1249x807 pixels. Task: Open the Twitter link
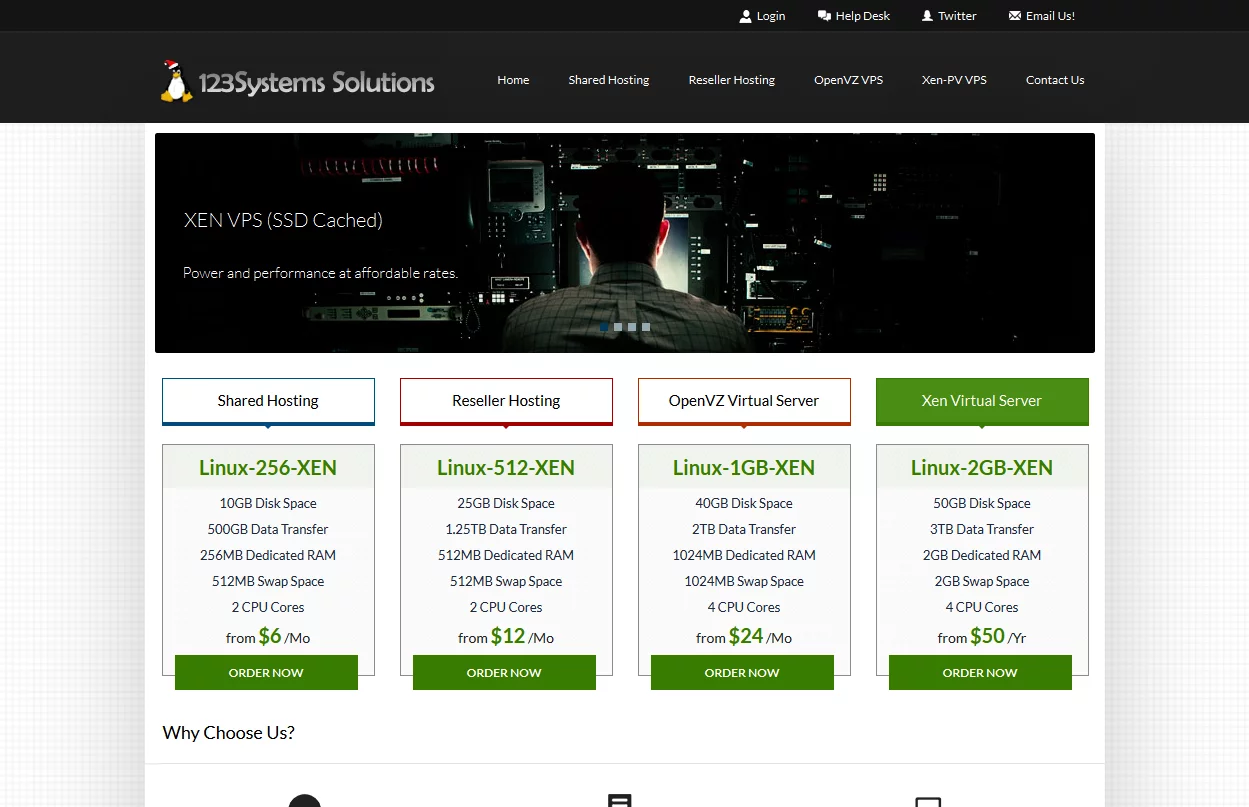(x=957, y=16)
